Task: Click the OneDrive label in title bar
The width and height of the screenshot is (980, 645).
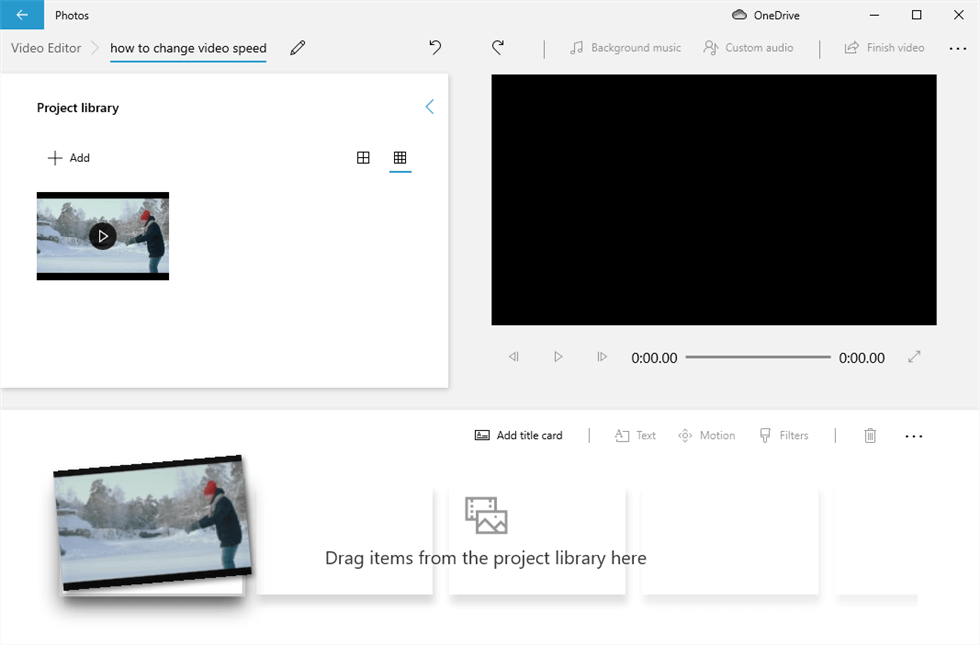Action: tap(776, 16)
